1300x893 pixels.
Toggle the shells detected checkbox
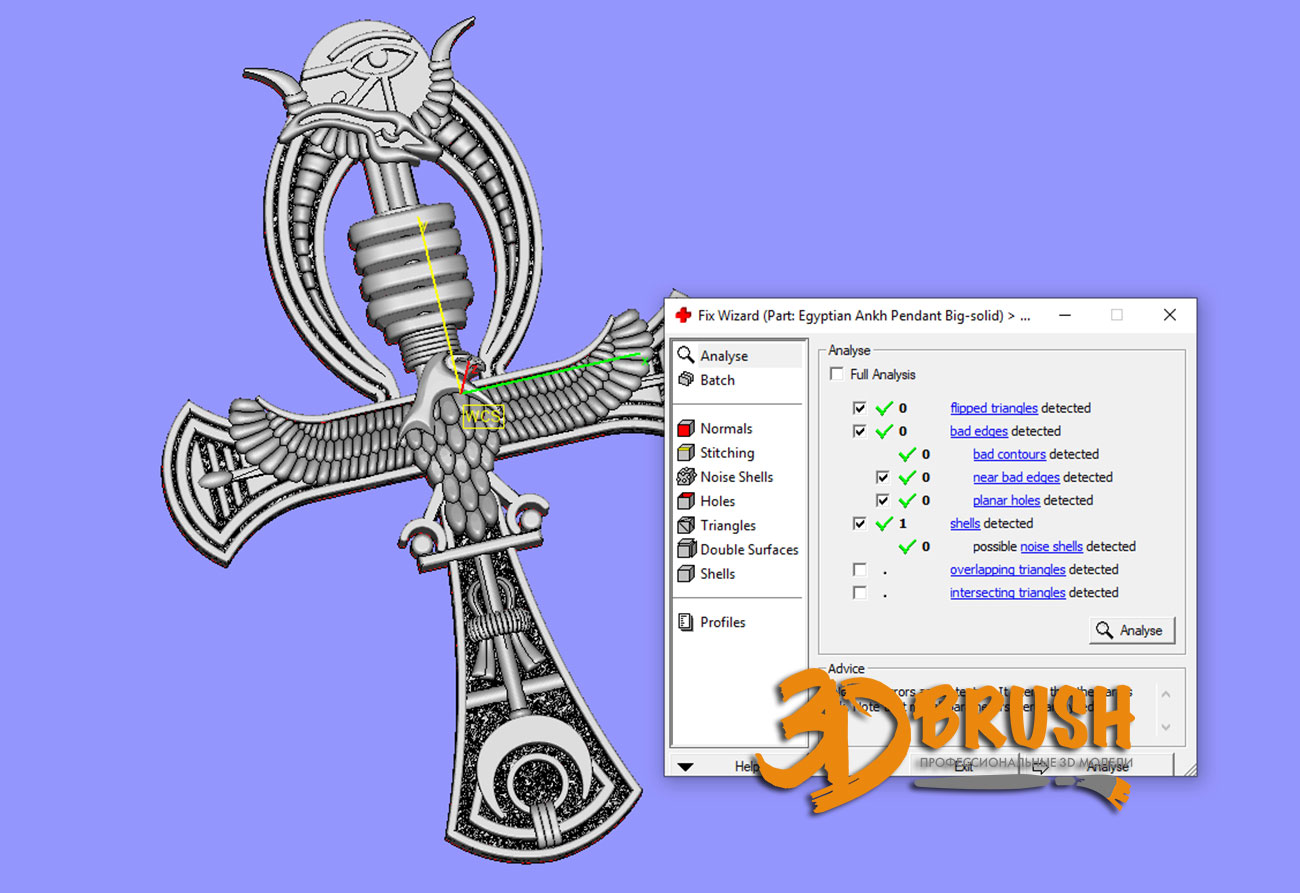coord(860,523)
